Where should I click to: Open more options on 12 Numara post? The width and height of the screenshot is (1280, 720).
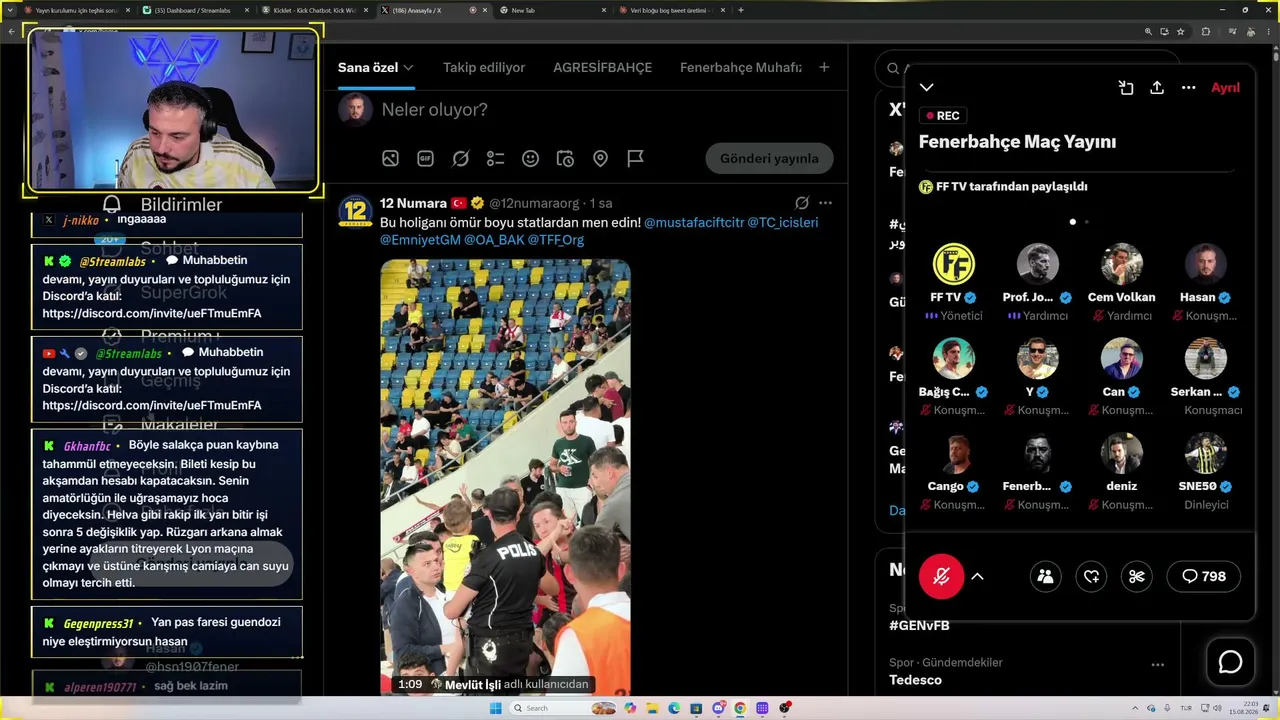[825, 203]
